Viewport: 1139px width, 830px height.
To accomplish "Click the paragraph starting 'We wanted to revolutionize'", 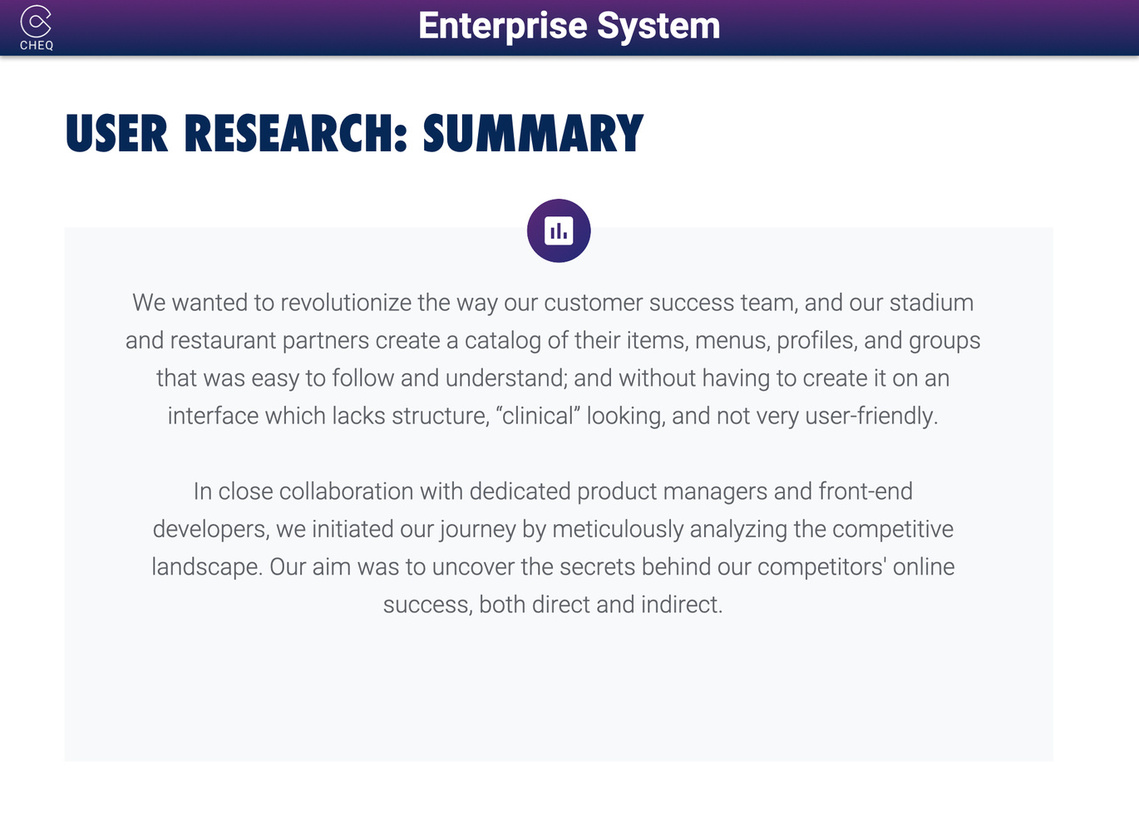I will tap(553, 359).
